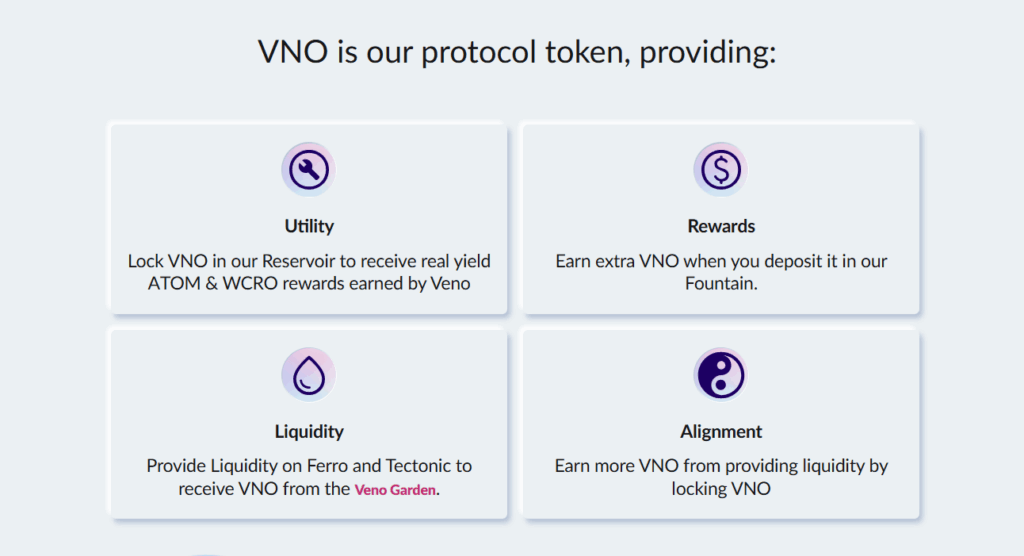Click the "Earn more VNO" description line

click(x=721, y=466)
